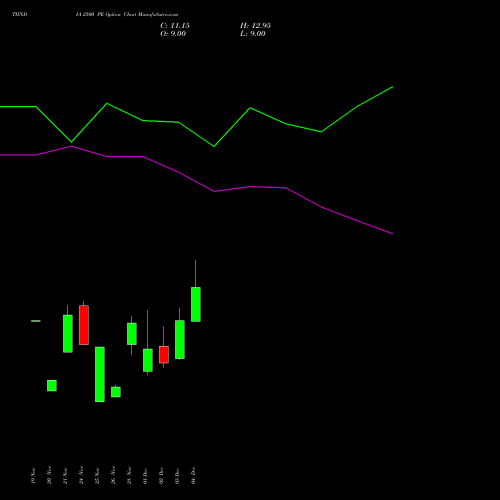
Task: Select the "26 Nov" date label
Action: point(113,475)
